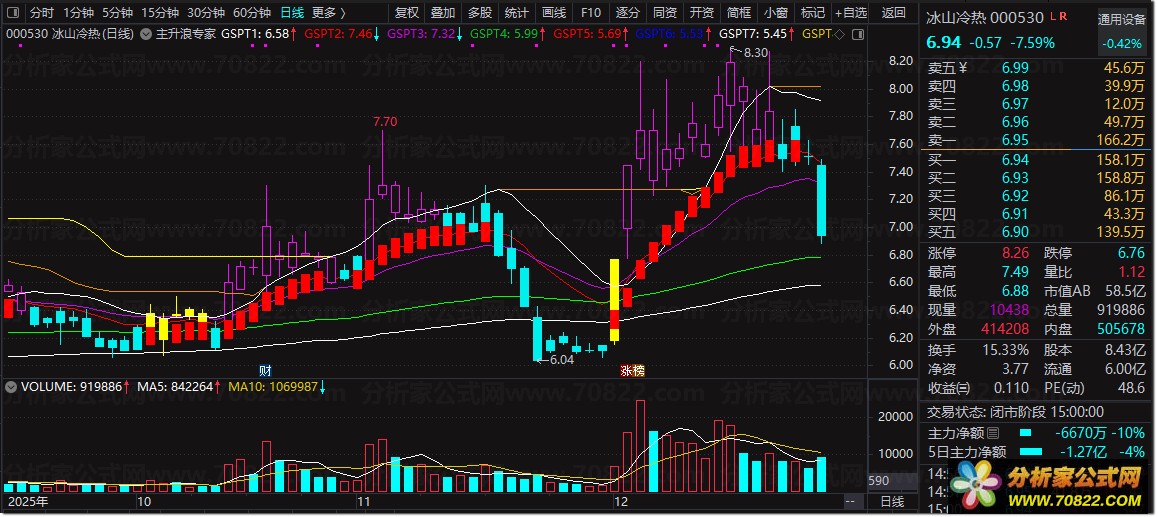The height and width of the screenshot is (517, 1158).
Task: Click the diamond icon after GSPT
Action: [839, 34]
